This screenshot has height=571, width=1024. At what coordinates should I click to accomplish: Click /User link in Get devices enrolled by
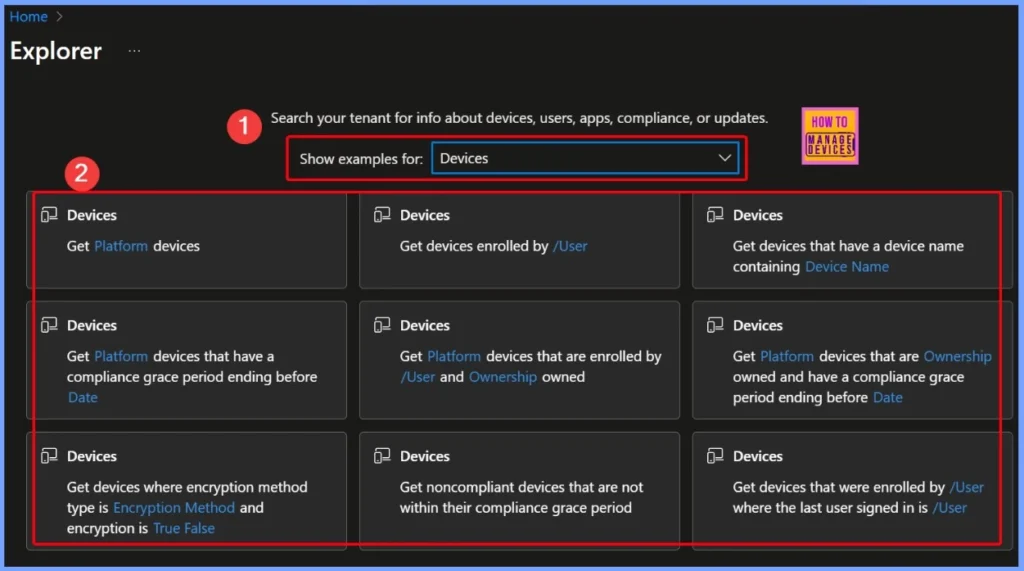click(570, 246)
